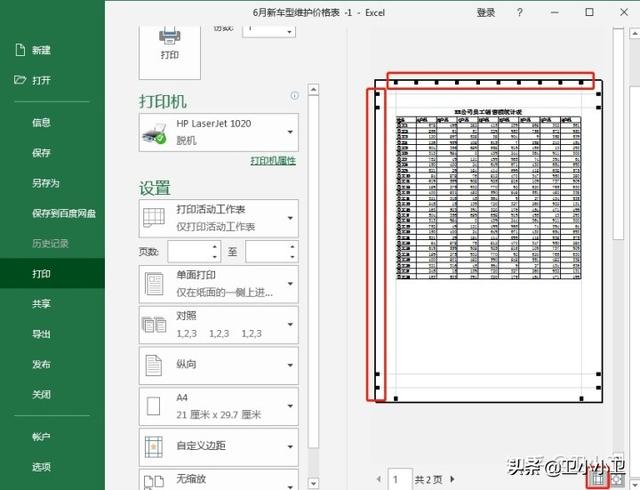Increase the From page stepper
The width and height of the screenshot is (640, 490).
coord(215,247)
